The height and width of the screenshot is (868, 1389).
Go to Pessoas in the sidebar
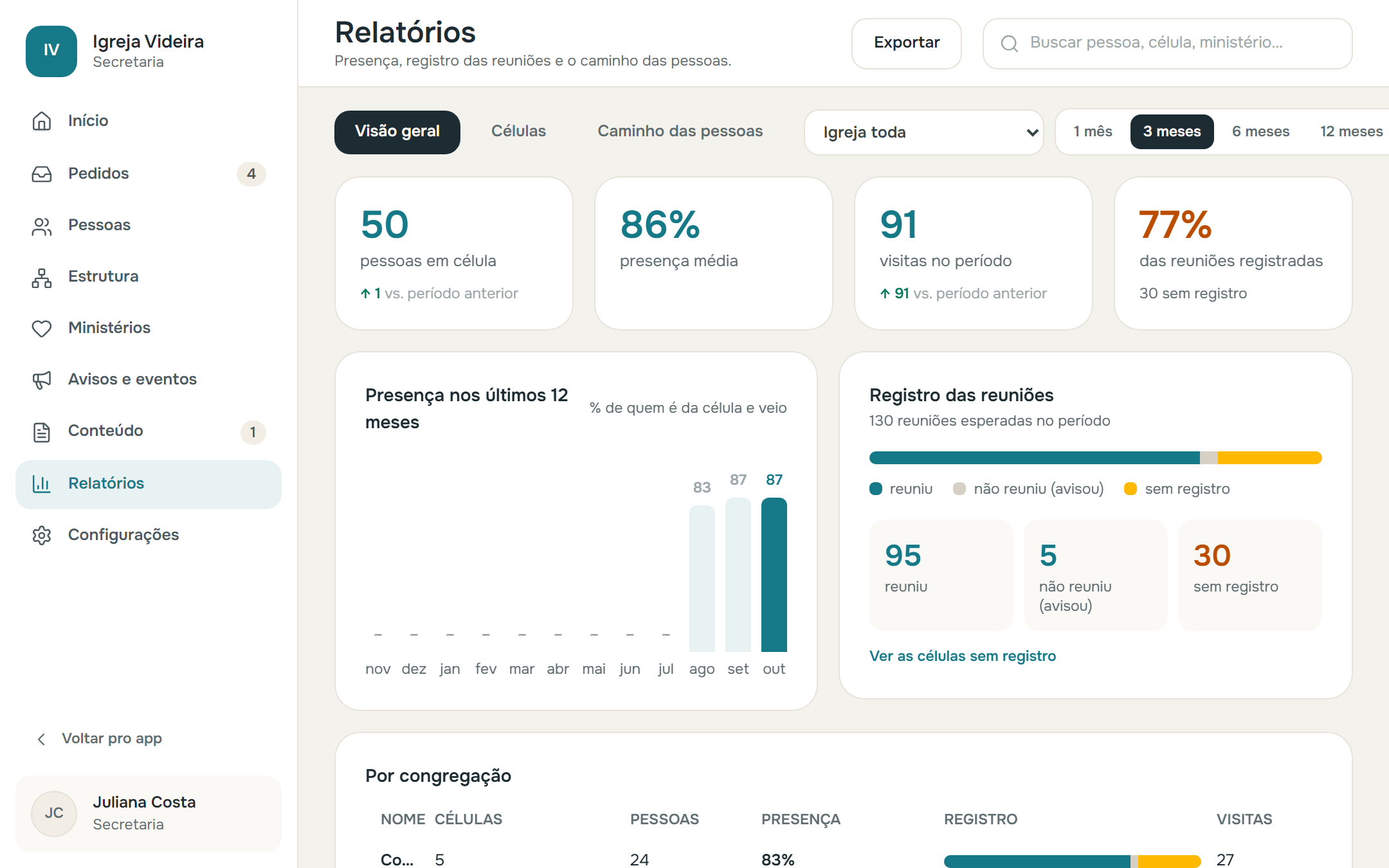tap(149, 225)
